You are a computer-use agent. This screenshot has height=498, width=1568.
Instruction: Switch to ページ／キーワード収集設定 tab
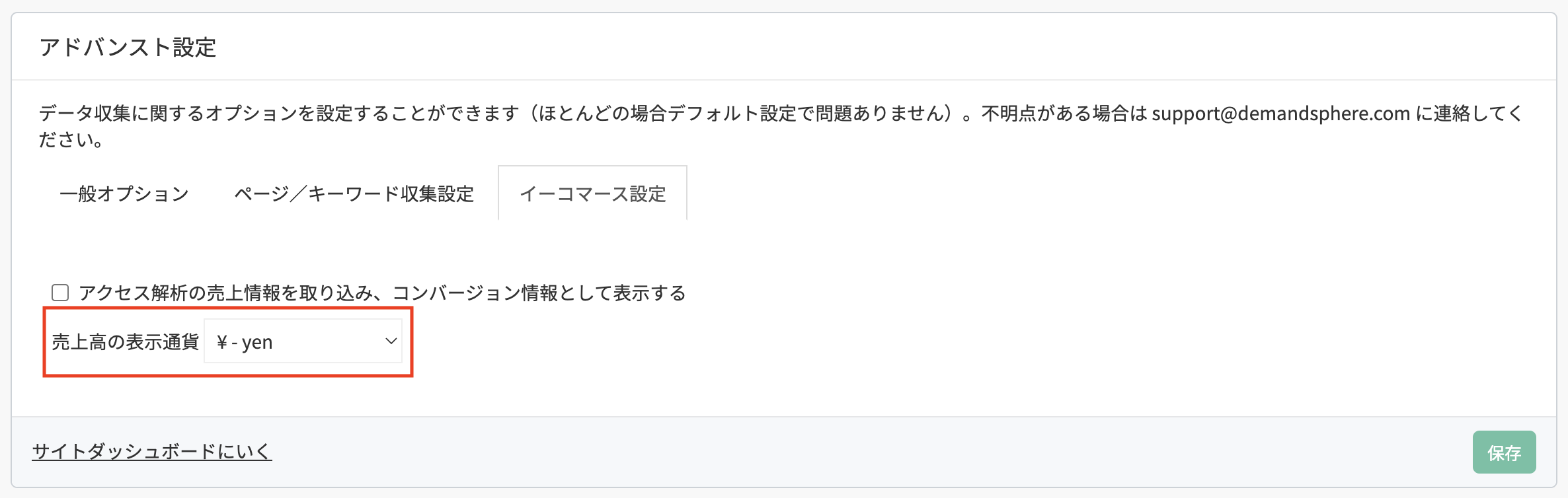pos(354,194)
